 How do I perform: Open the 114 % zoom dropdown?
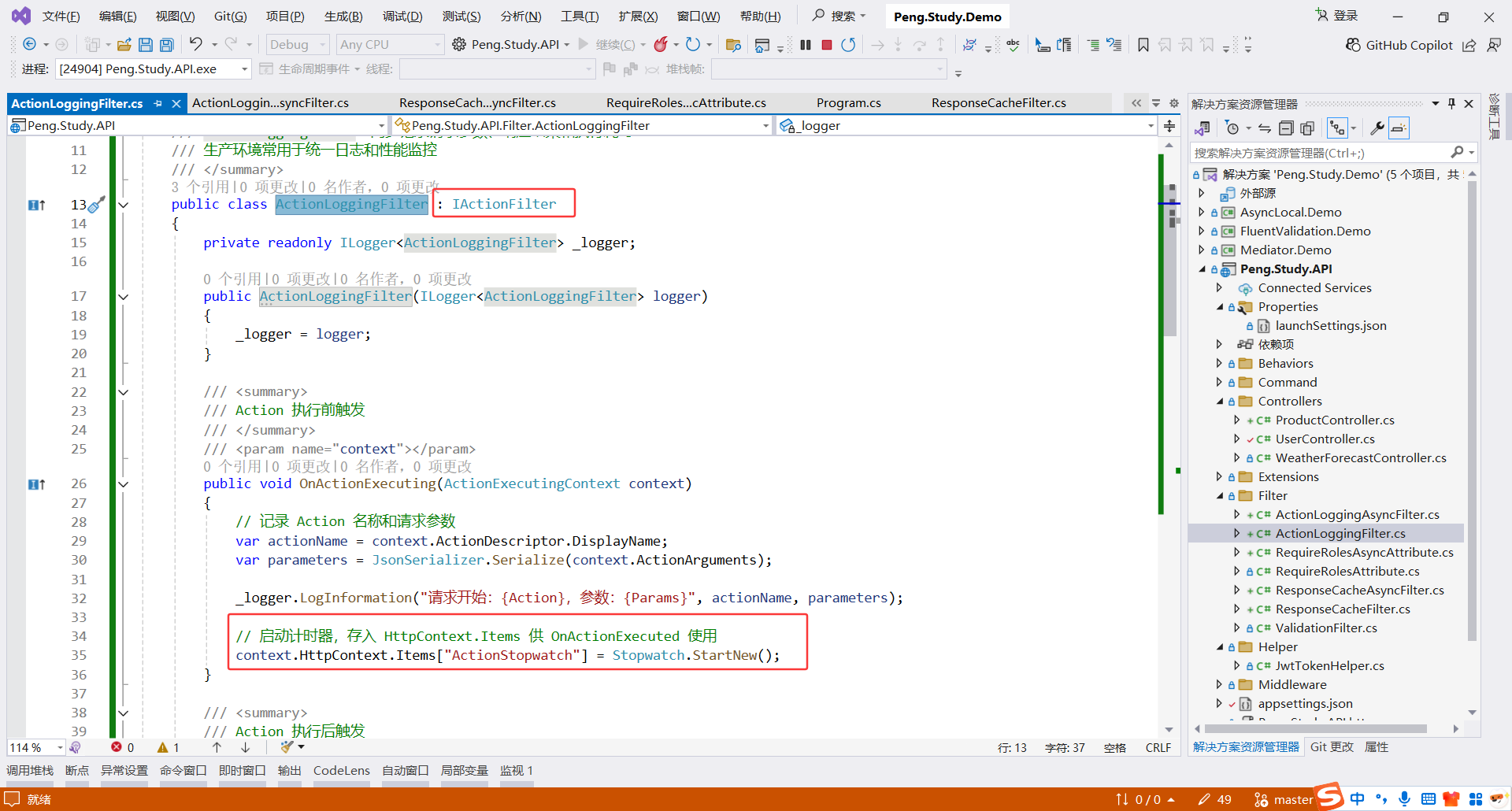coord(36,747)
